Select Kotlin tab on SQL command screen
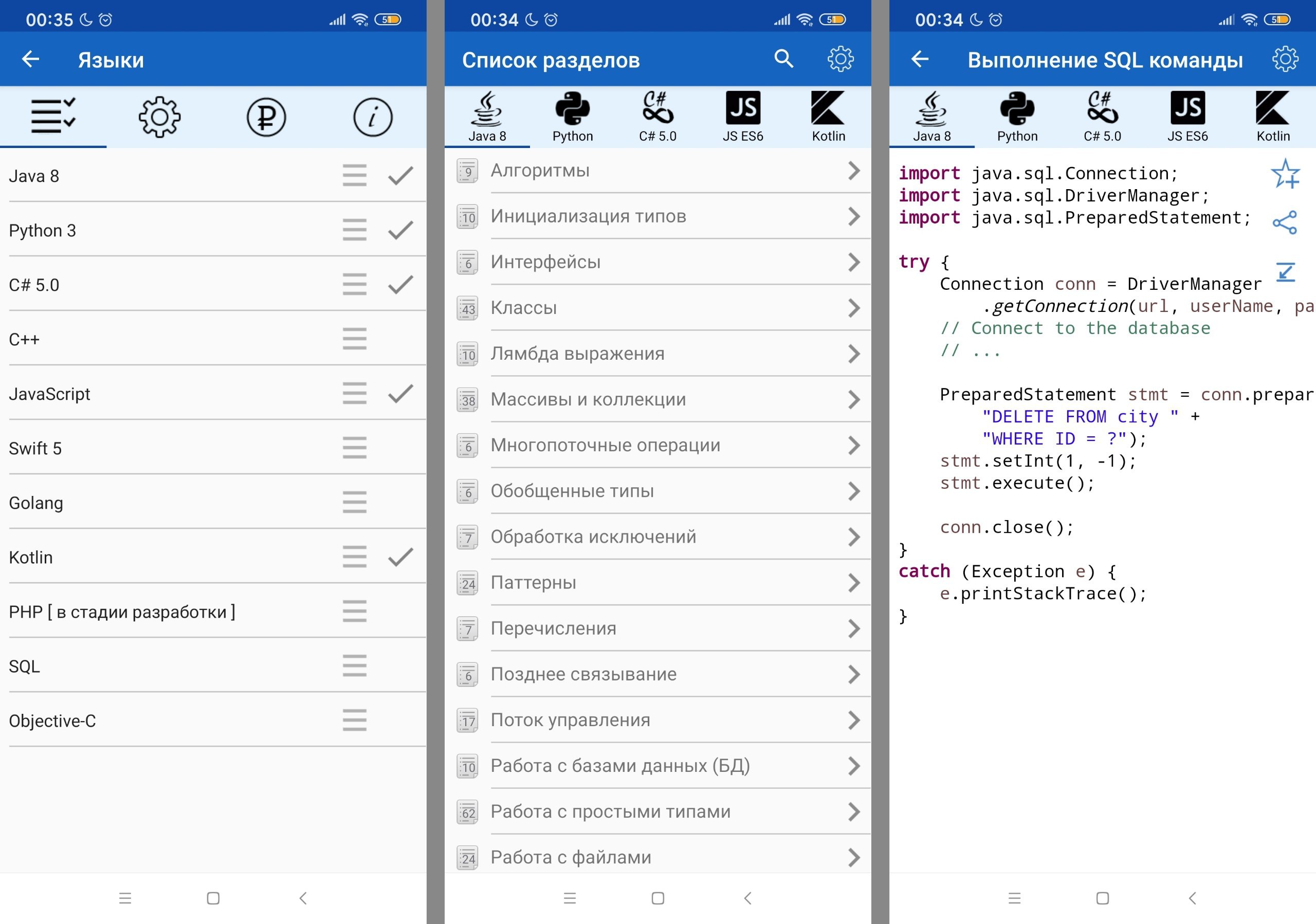Image resolution: width=1316 pixels, height=924 pixels. tap(1272, 118)
